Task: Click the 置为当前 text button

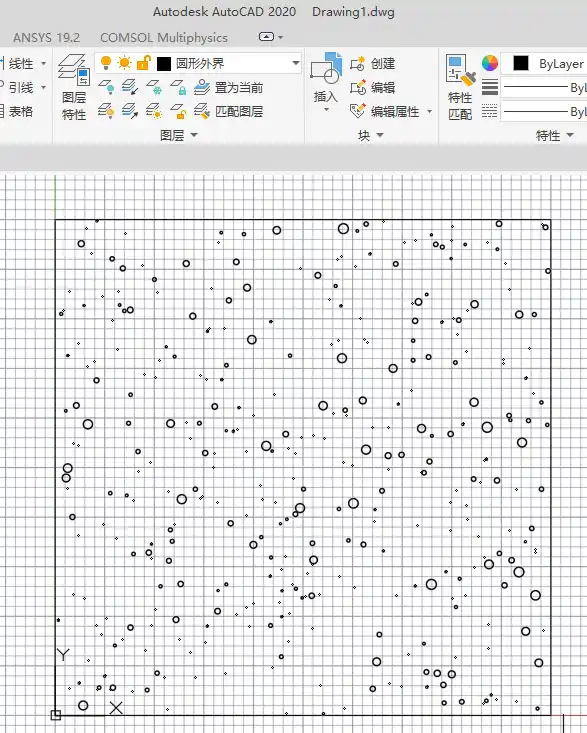Action: click(239, 87)
